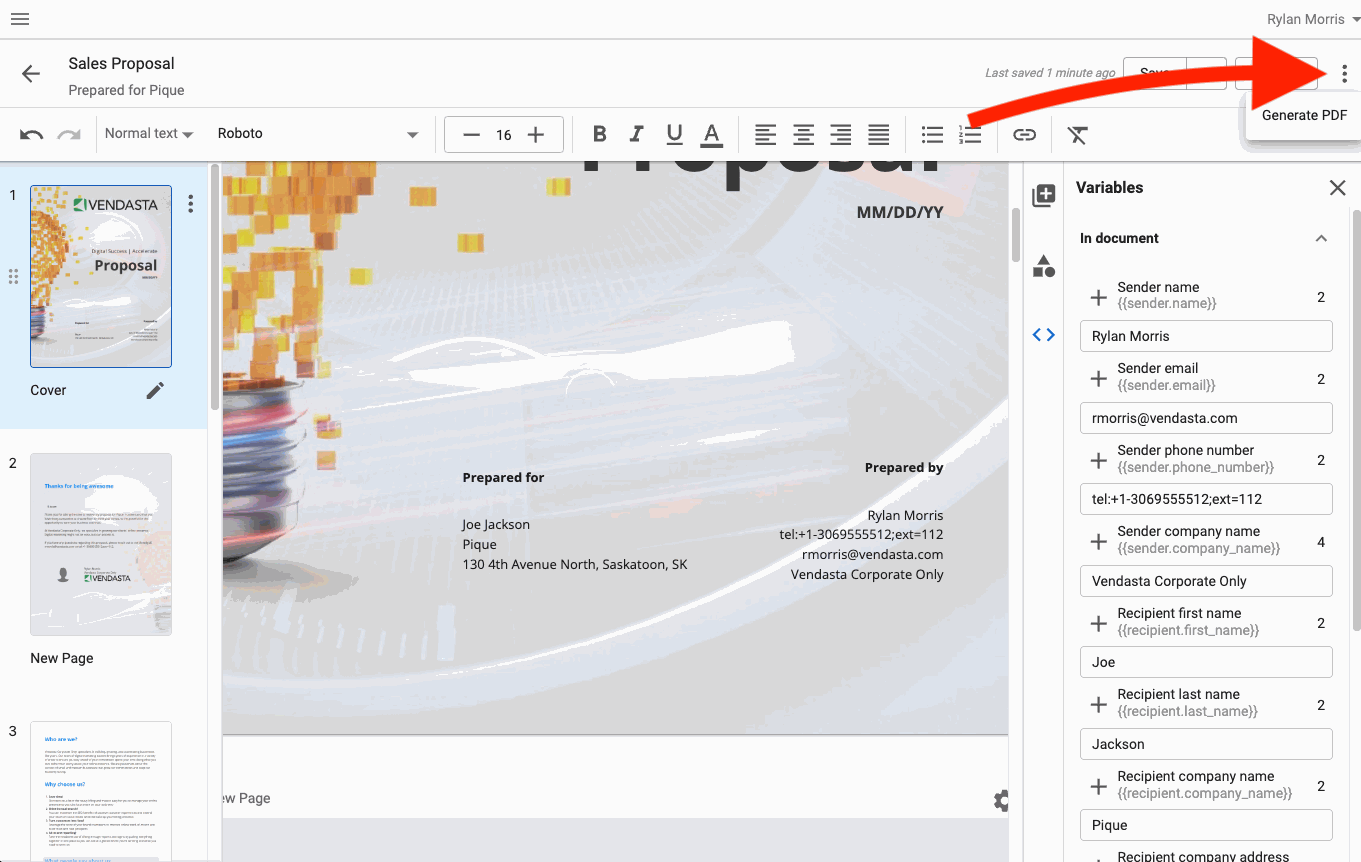Click the Prepared by heading in the document
Viewport: 1361px width, 862px height.
coord(904,467)
